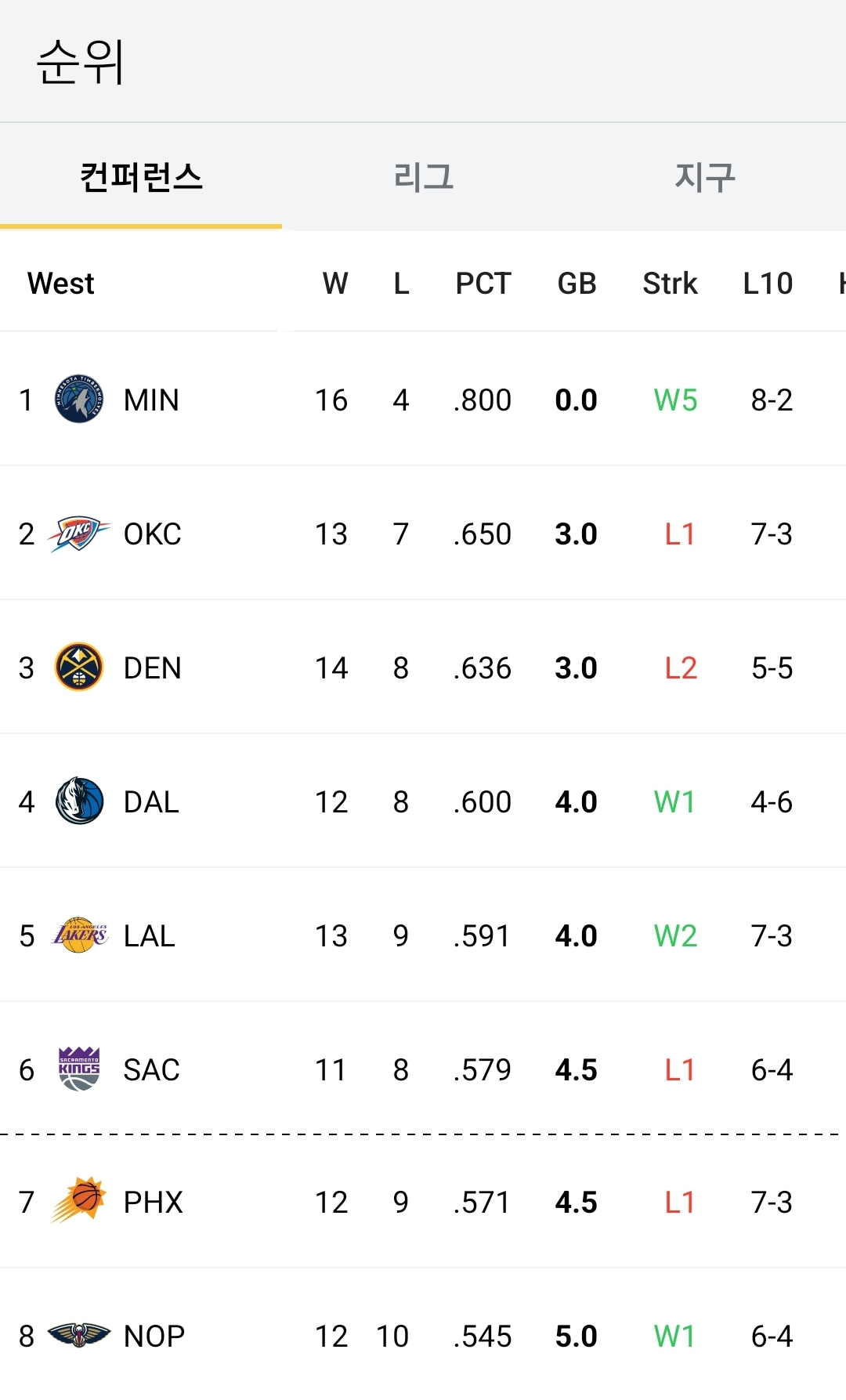Tap the W column header

[335, 284]
